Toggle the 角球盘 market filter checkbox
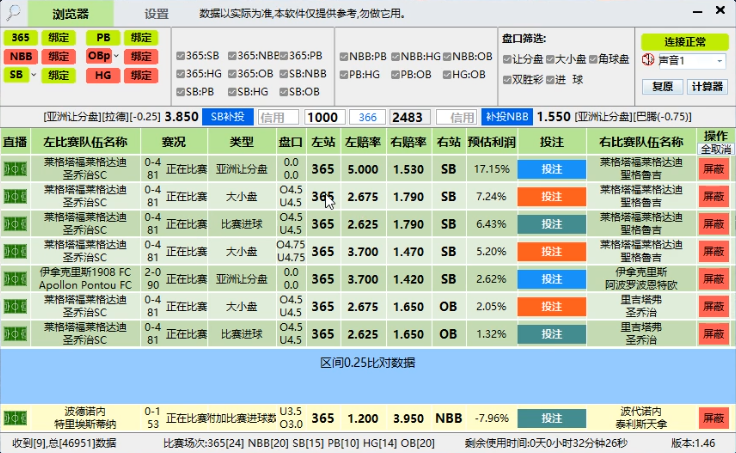 [x=594, y=60]
